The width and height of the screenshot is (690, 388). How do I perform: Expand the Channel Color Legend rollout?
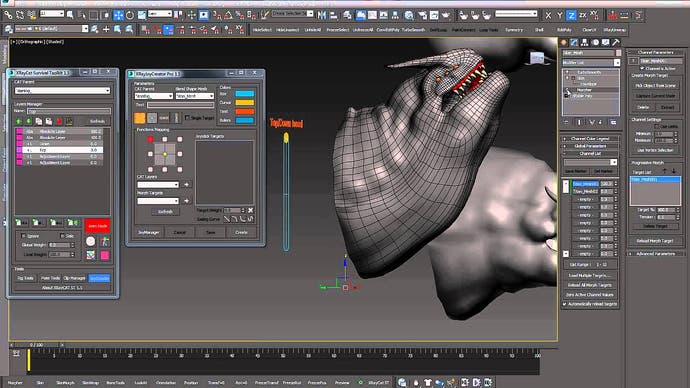point(590,139)
